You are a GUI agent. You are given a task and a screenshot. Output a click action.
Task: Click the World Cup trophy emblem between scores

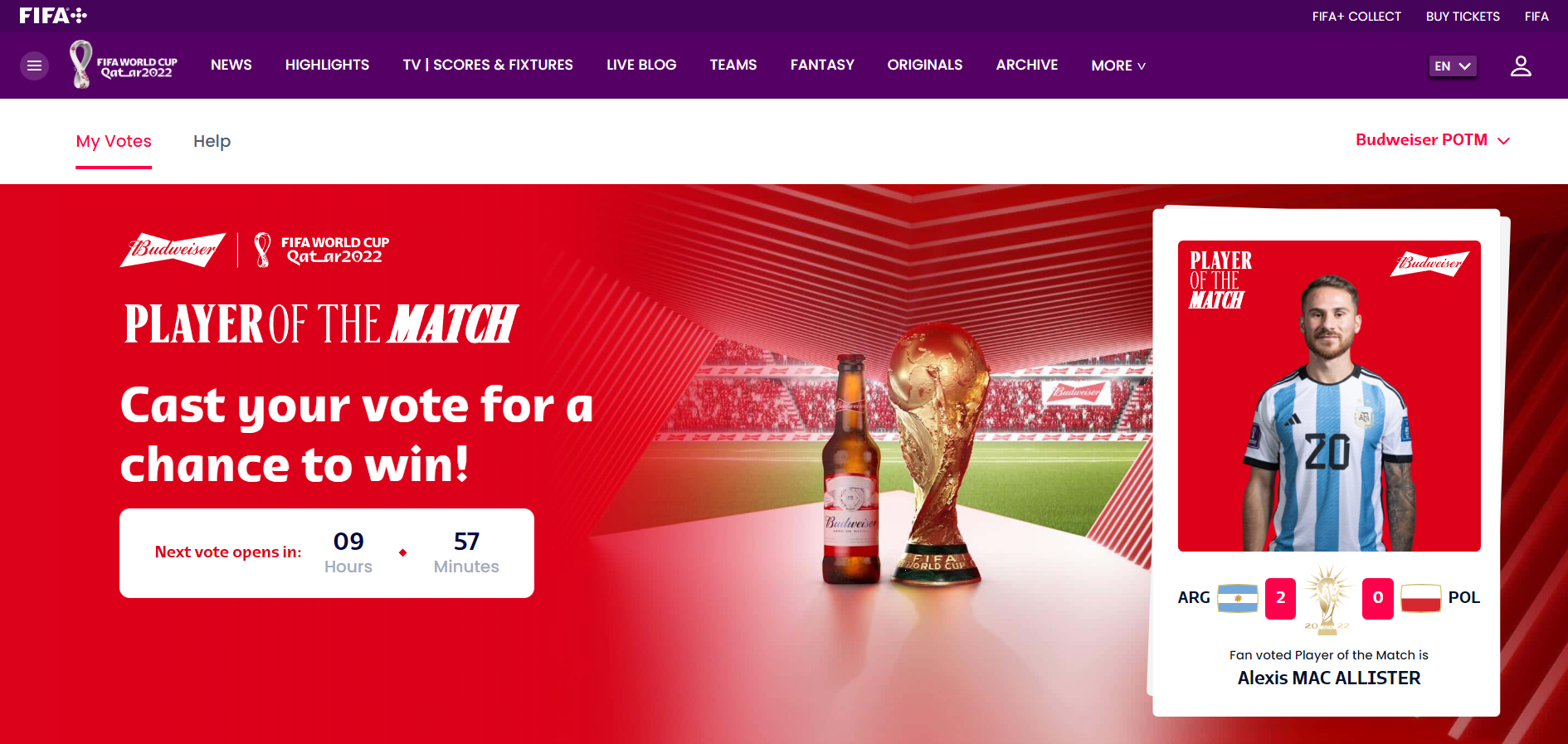pos(1328,600)
